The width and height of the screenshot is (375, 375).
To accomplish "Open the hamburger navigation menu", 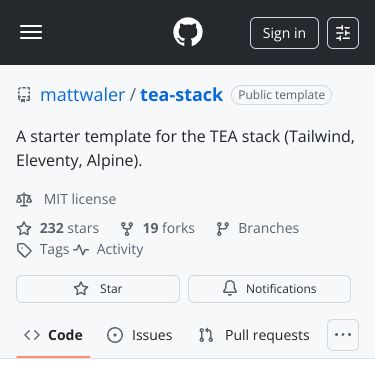I will 31,32.
